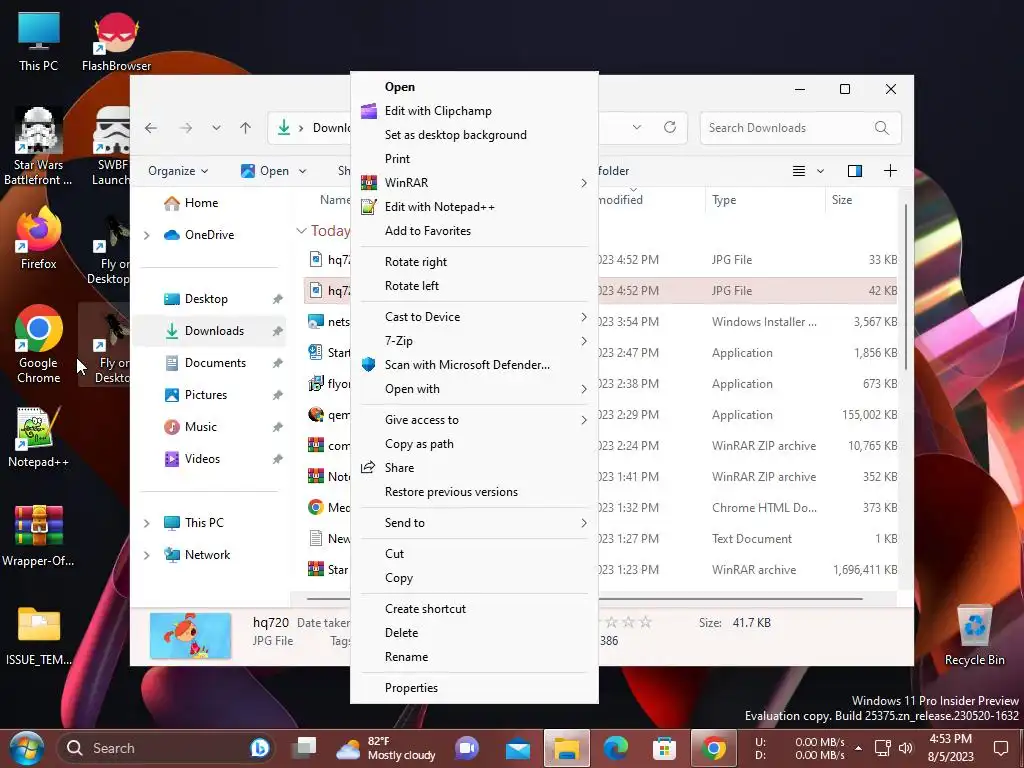This screenshot has width=1024, height=768.
Task: Select Set as desktop background
Action: (475, 135)
